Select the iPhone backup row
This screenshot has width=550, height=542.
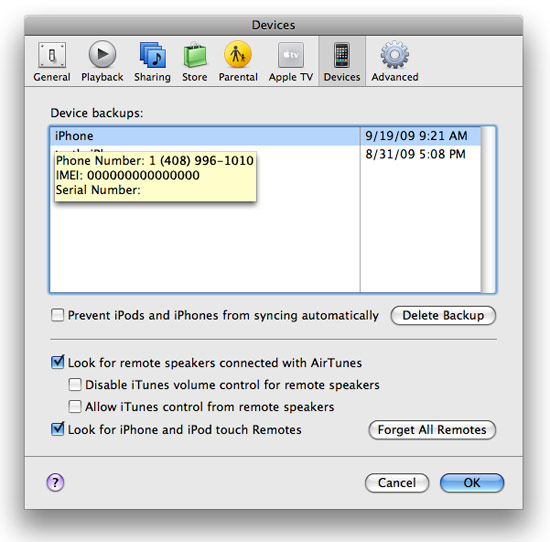tap(266, 136)
